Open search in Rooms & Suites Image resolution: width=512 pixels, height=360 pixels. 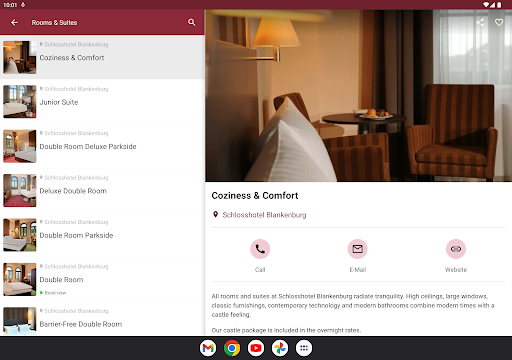point(191,22)
